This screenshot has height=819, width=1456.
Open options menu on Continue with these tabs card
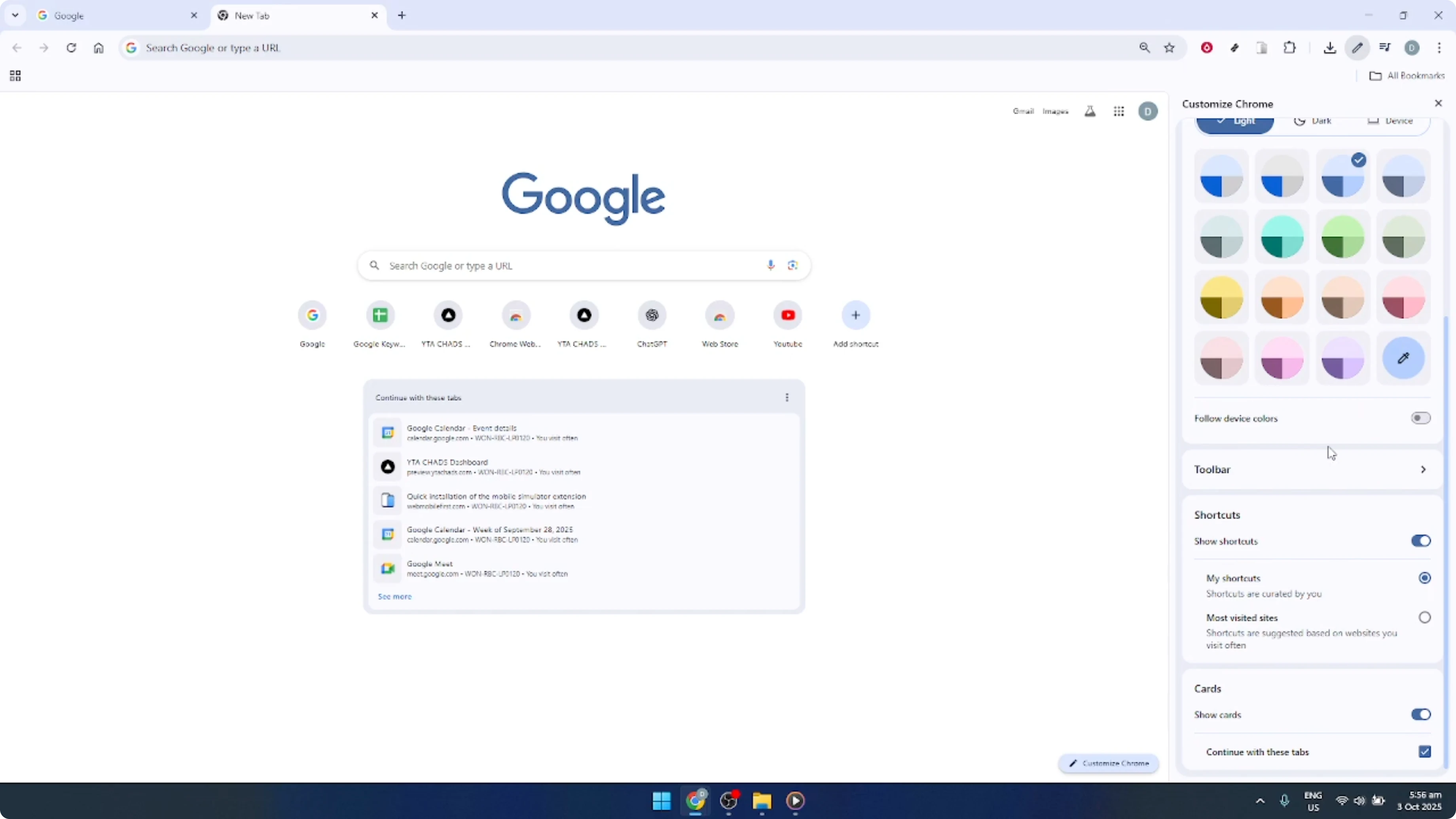click(787, 397)
